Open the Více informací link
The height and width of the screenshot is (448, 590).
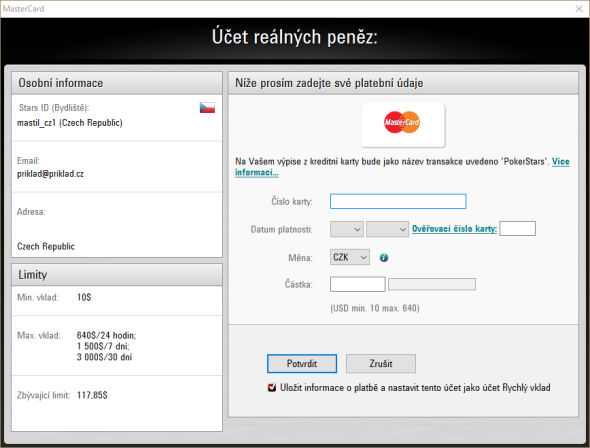pos(402,167)
